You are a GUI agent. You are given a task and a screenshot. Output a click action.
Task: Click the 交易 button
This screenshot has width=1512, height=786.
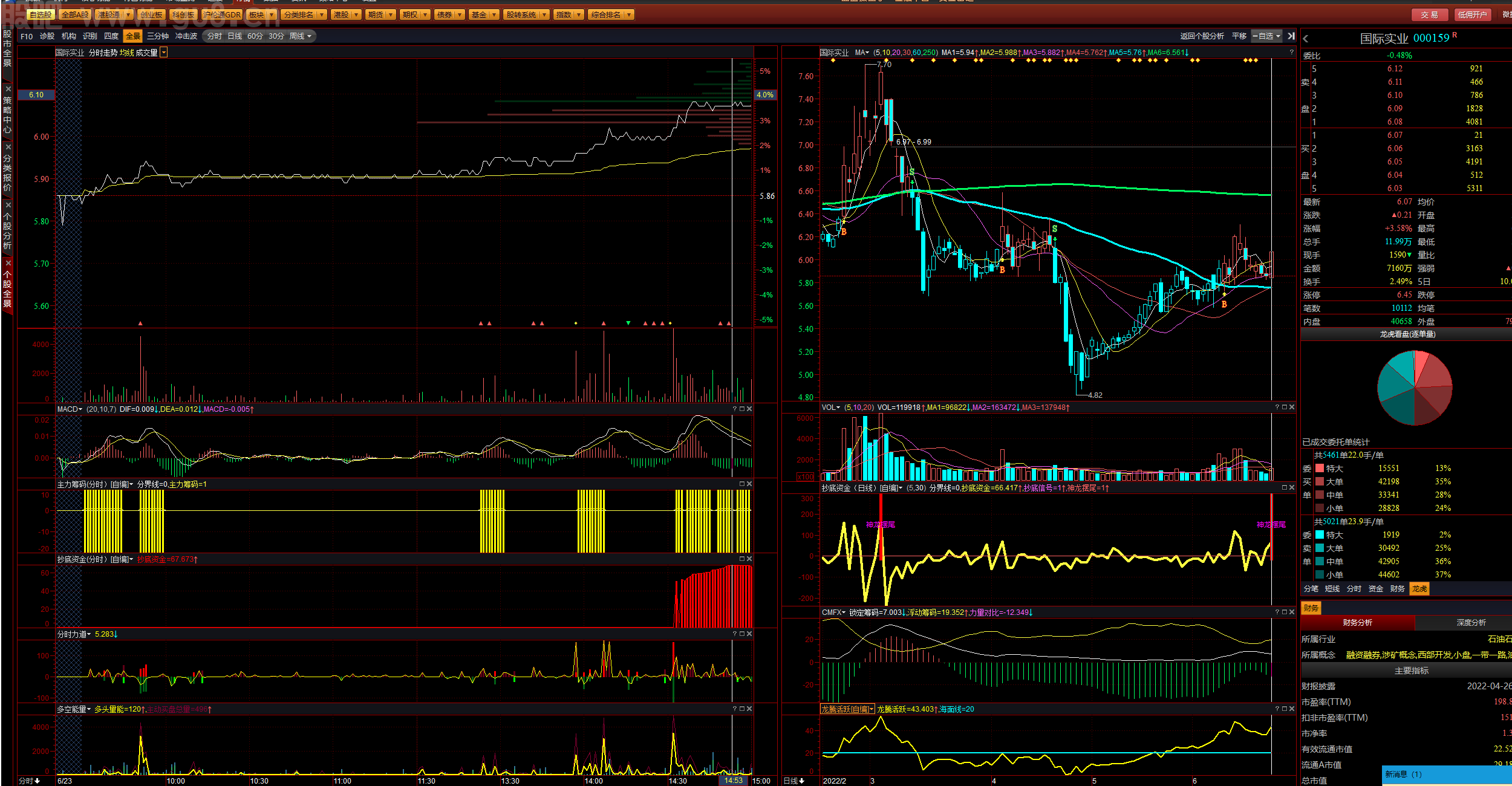pyautogui.click(x=1430, y=15)
